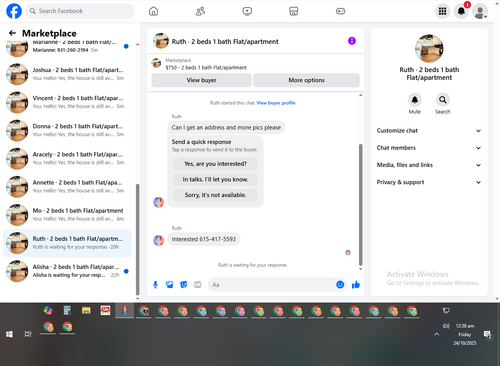Open Donna's 2 beds 1 bath chat
The height and width of the screenshot is (366, 500).
tap(67, 130)
